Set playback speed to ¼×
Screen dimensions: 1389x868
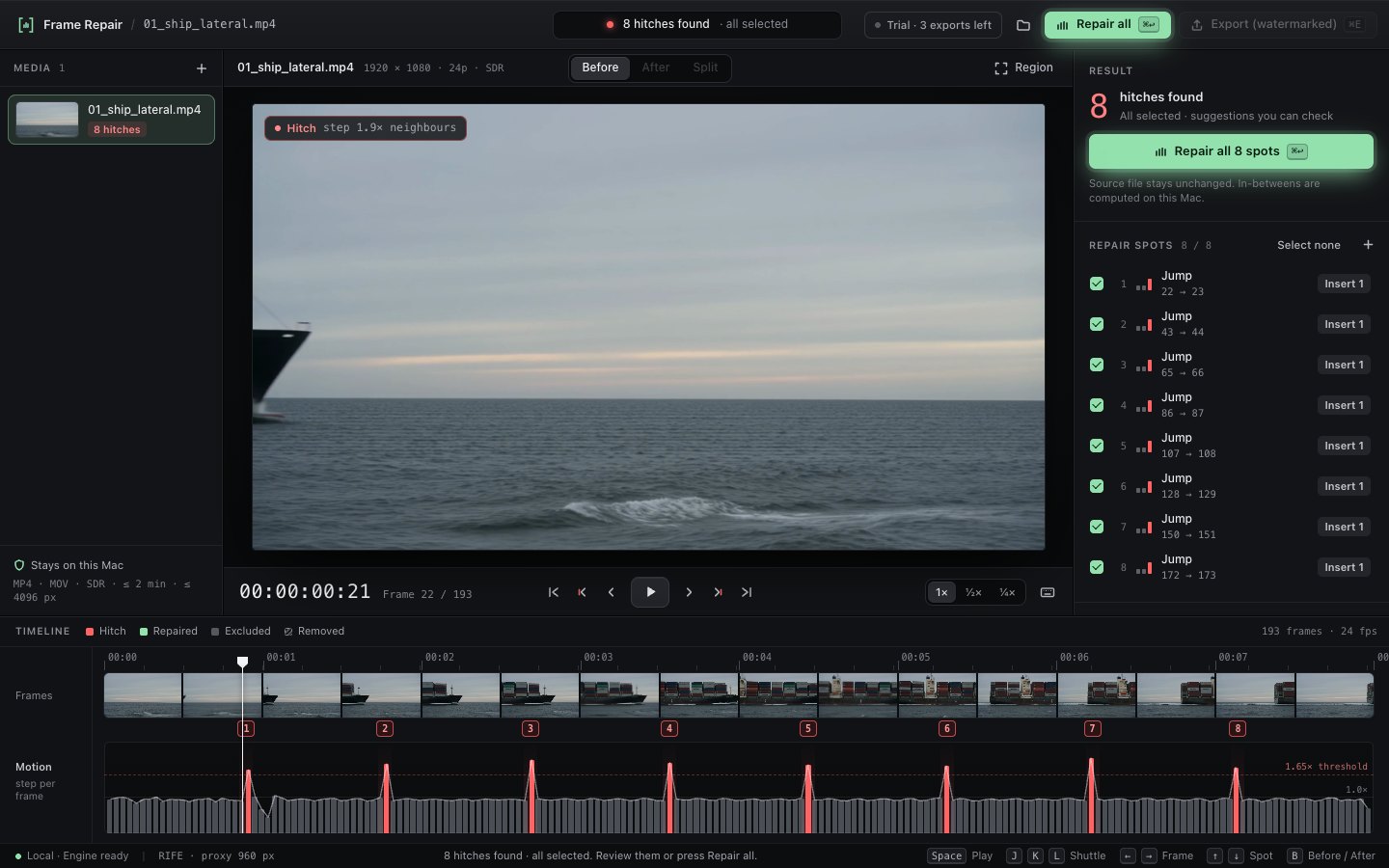pos(1007,592)
